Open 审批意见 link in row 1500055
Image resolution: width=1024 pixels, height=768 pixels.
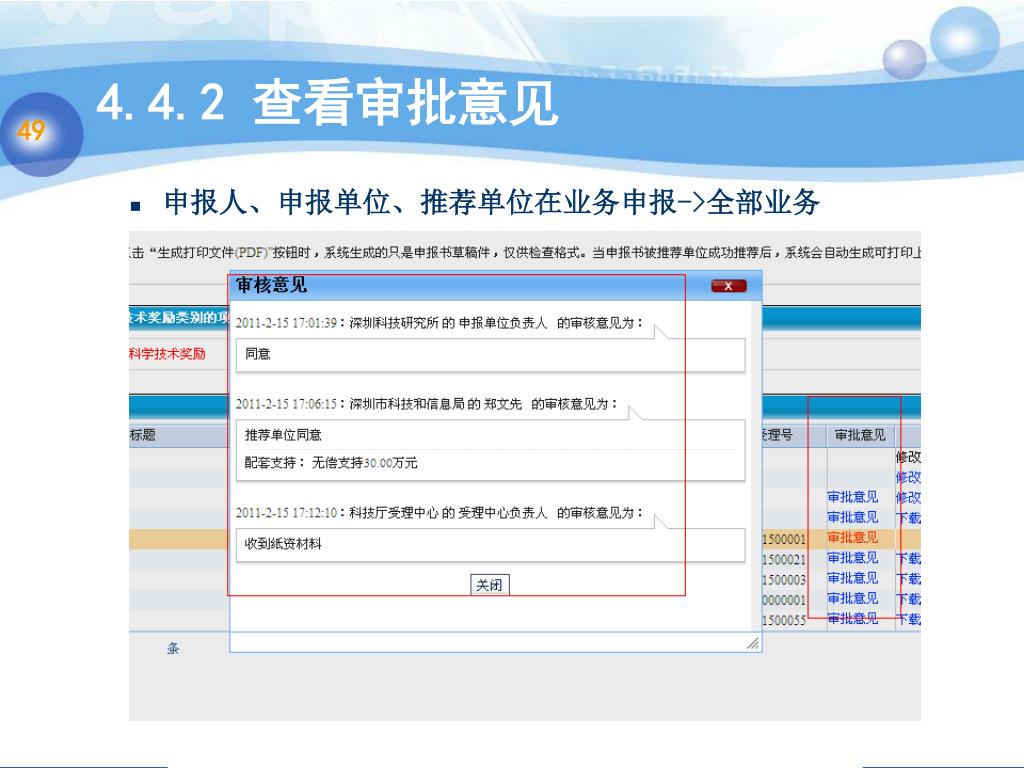click(x=852, y=618)
